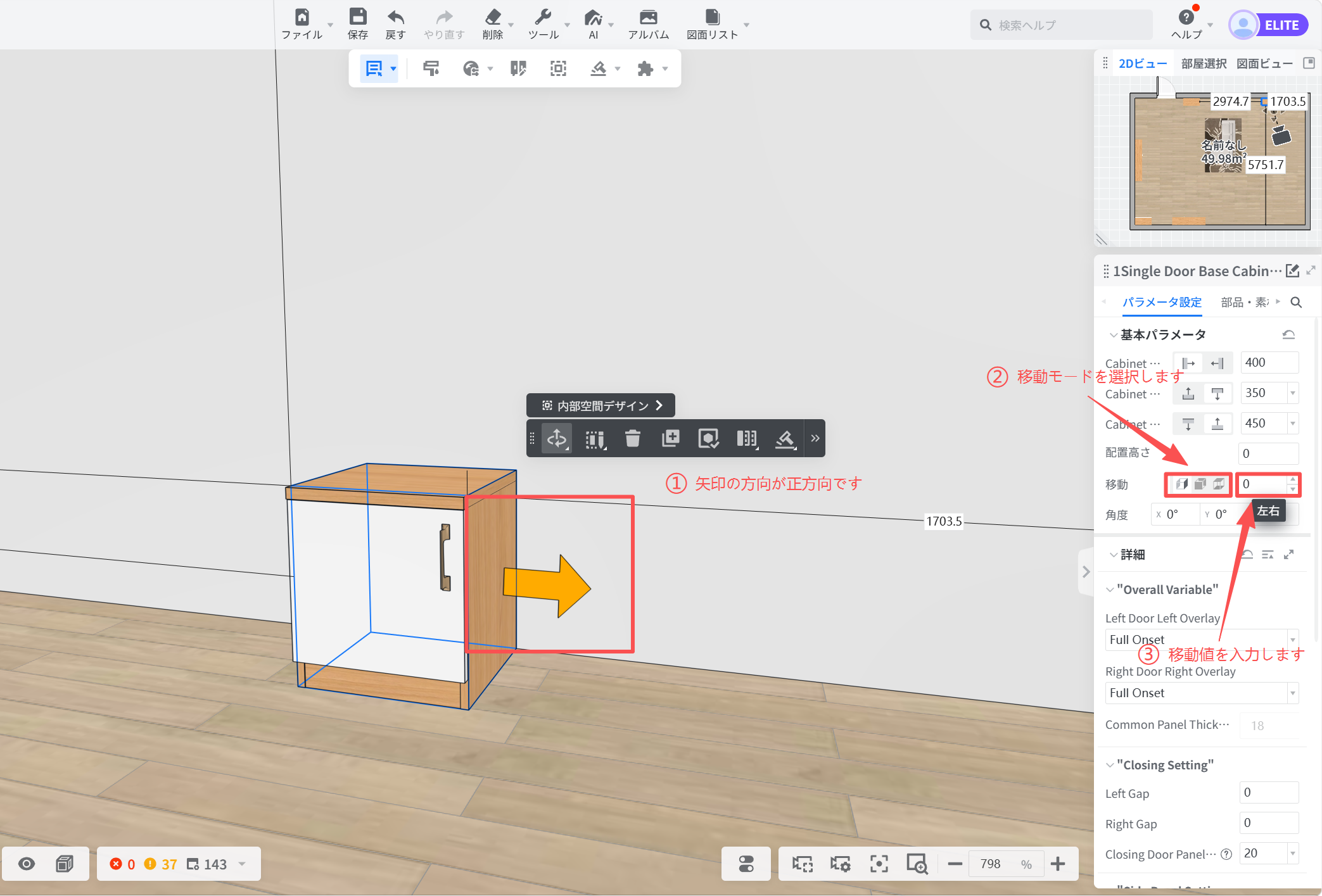This screenshot has height=896, width=1322.
Task: Open the ヘルプ (Help) menu
Action: point(1186,24)
